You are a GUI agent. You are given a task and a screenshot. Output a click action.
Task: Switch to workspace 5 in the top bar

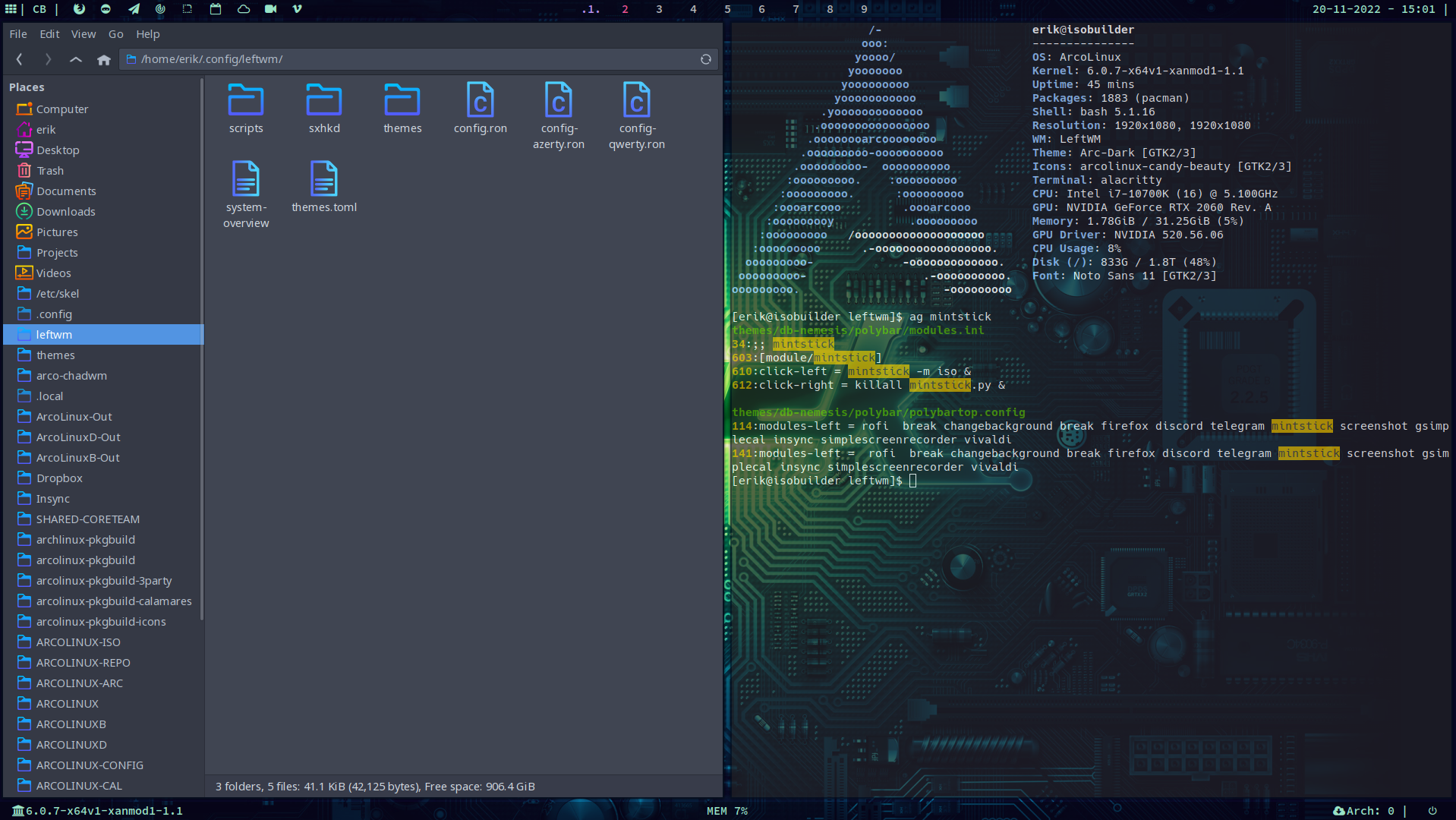[x=726, y=10]
